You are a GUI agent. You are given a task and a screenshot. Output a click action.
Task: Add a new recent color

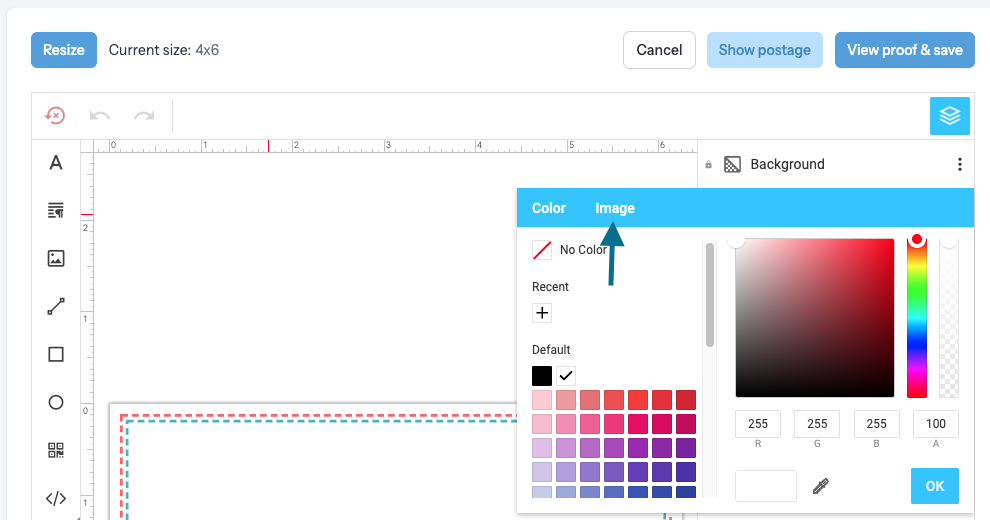[542, 313]
